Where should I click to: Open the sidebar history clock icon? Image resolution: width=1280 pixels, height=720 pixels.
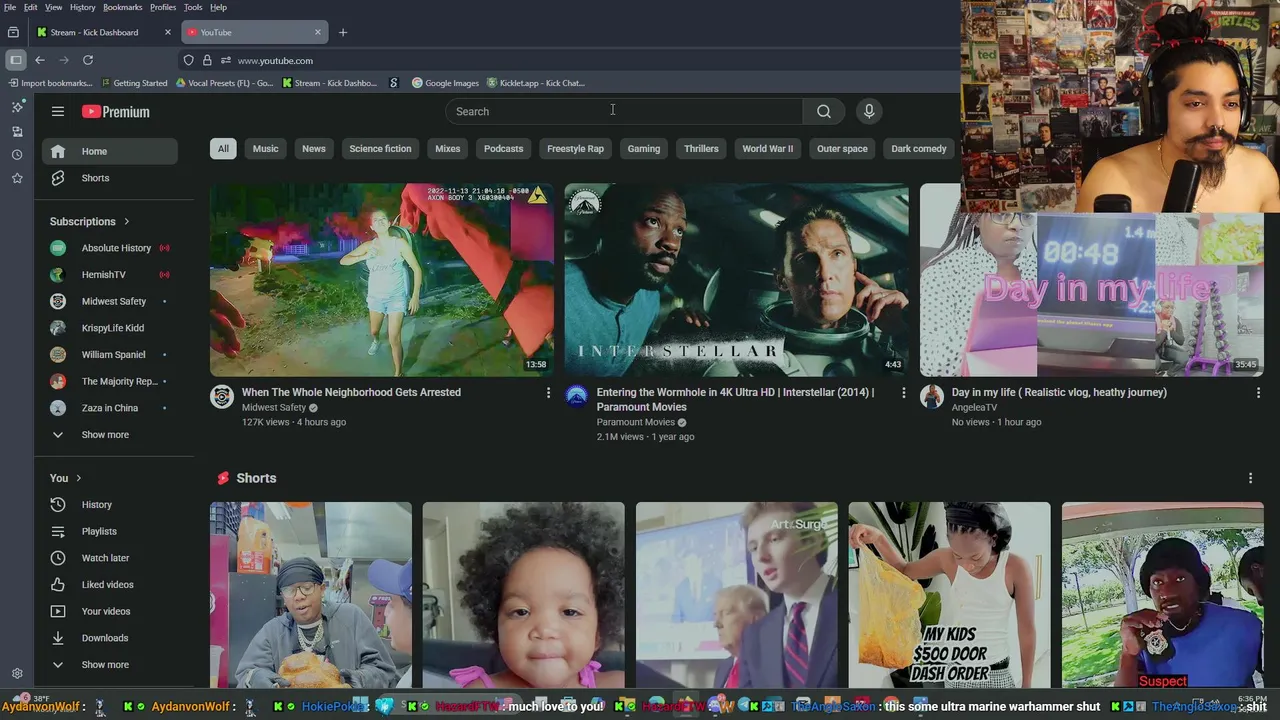17,155
